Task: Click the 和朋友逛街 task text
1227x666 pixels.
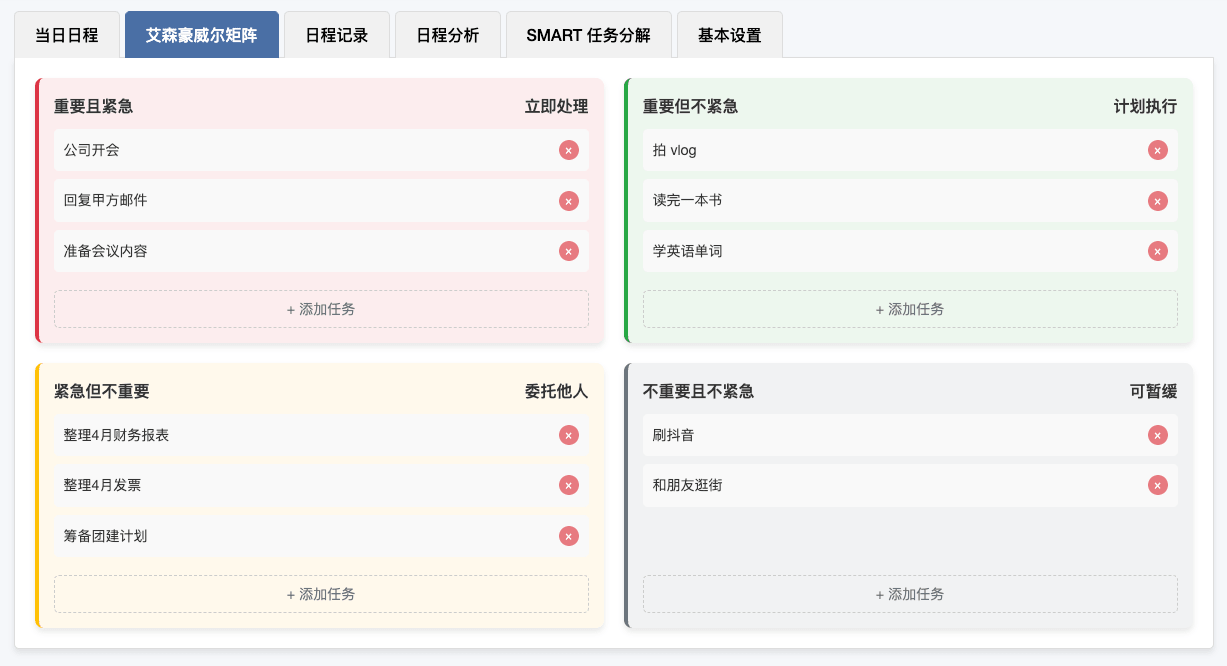Action: pos(688,485)
